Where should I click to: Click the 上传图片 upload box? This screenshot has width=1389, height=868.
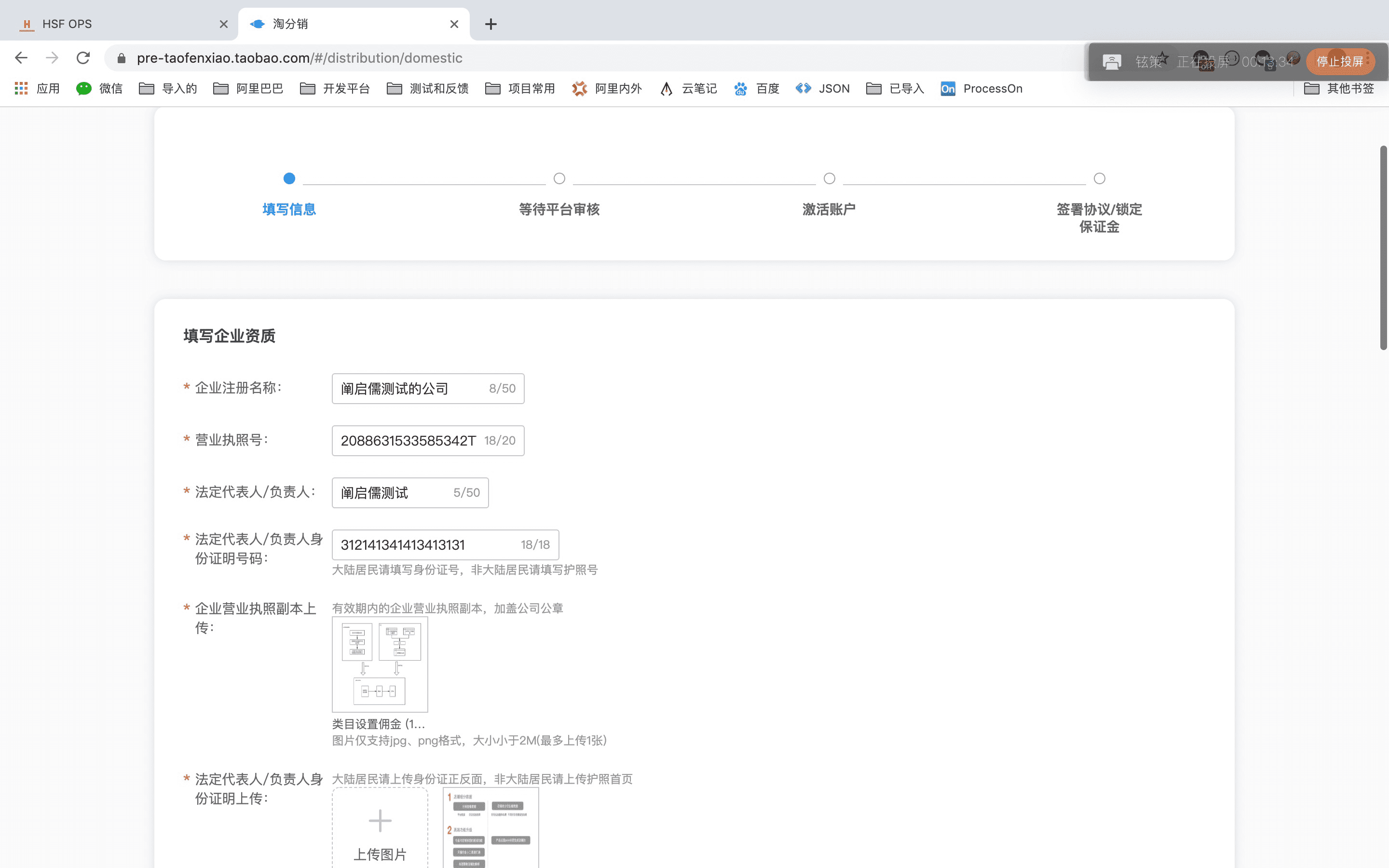380,828
